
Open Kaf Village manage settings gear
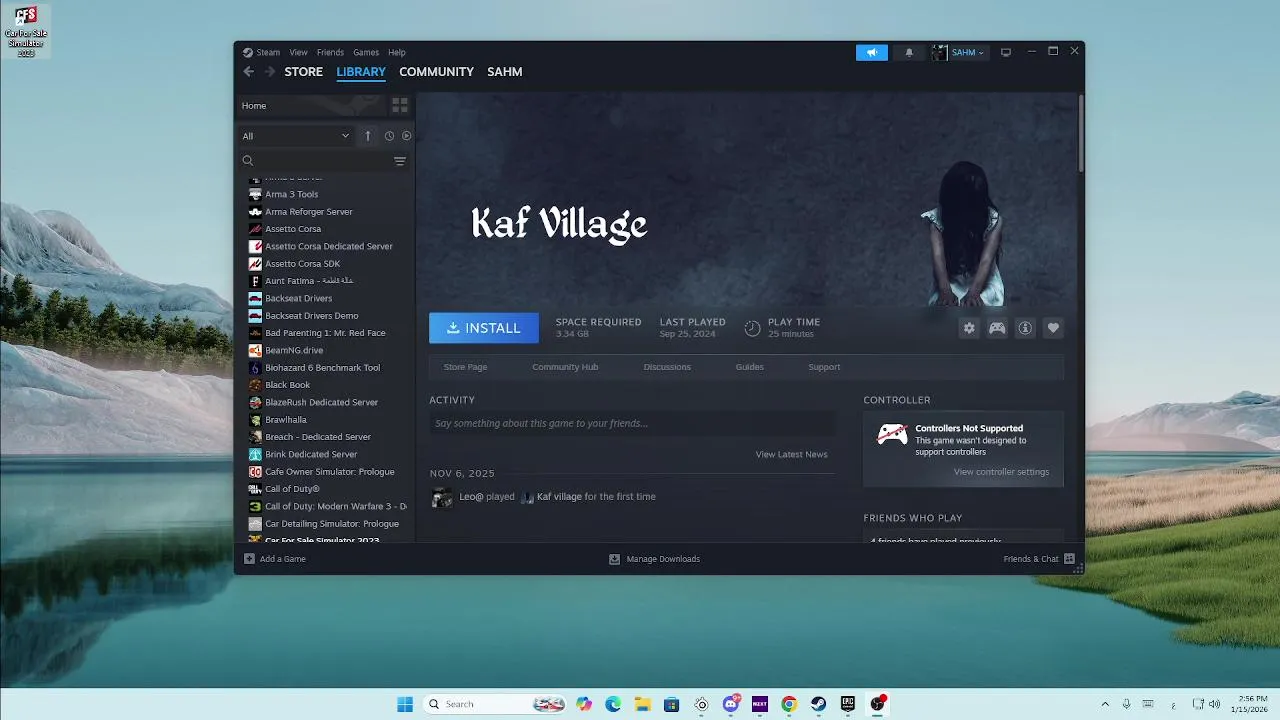(x=969, y=328)
